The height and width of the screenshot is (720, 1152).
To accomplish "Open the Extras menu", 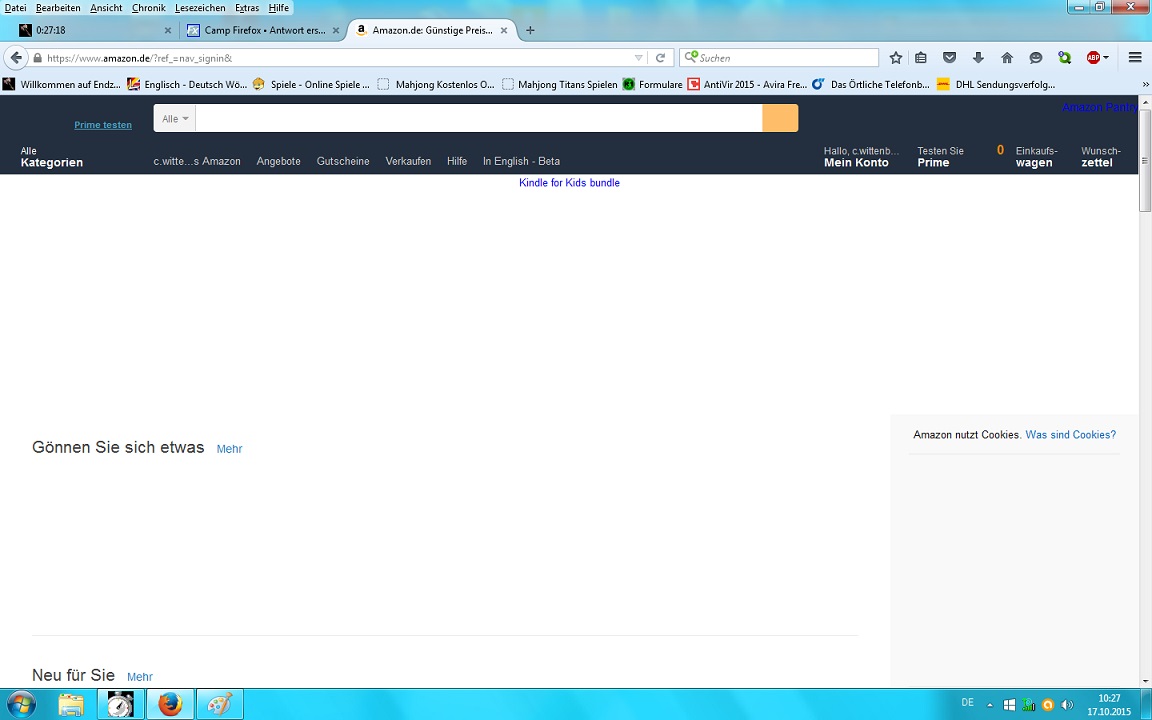I will coord(247,7).
